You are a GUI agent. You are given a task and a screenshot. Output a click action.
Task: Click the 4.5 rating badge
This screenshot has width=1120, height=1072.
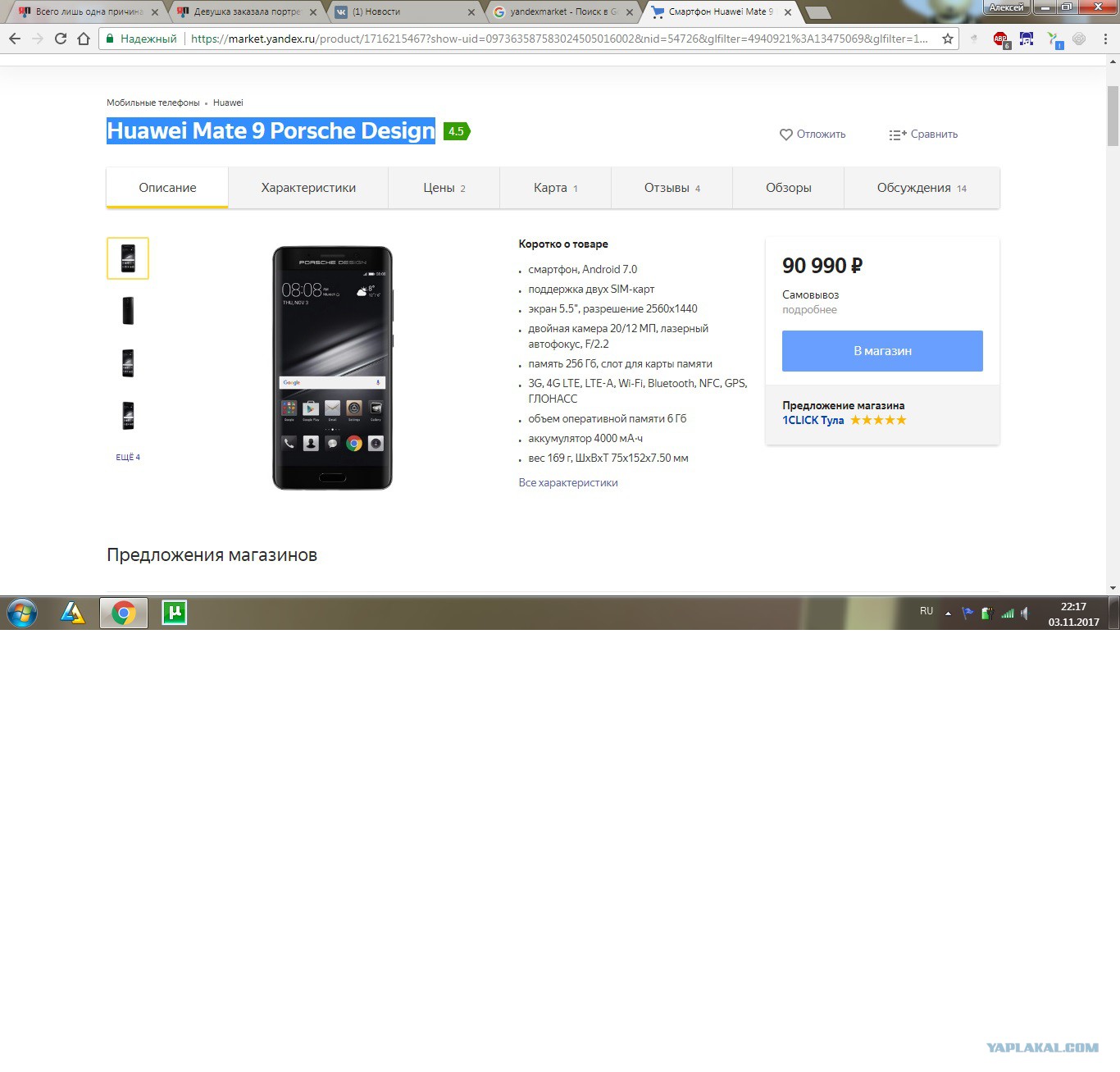(457, 131)
